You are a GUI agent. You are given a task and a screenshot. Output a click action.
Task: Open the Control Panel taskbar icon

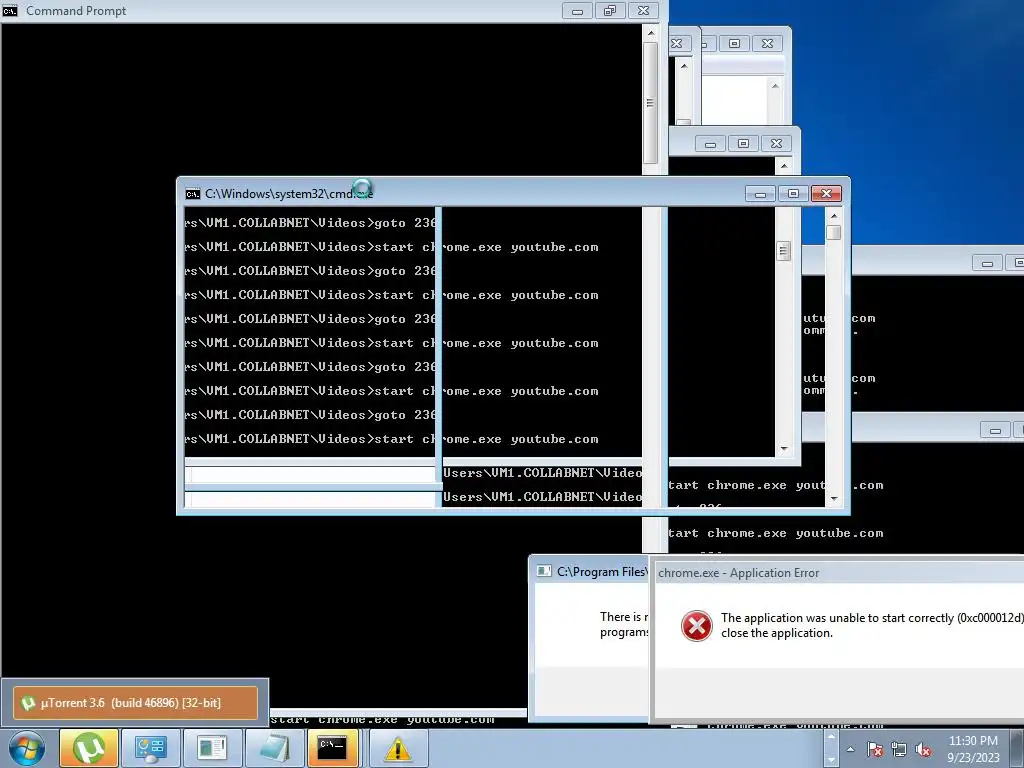[151, 748]
